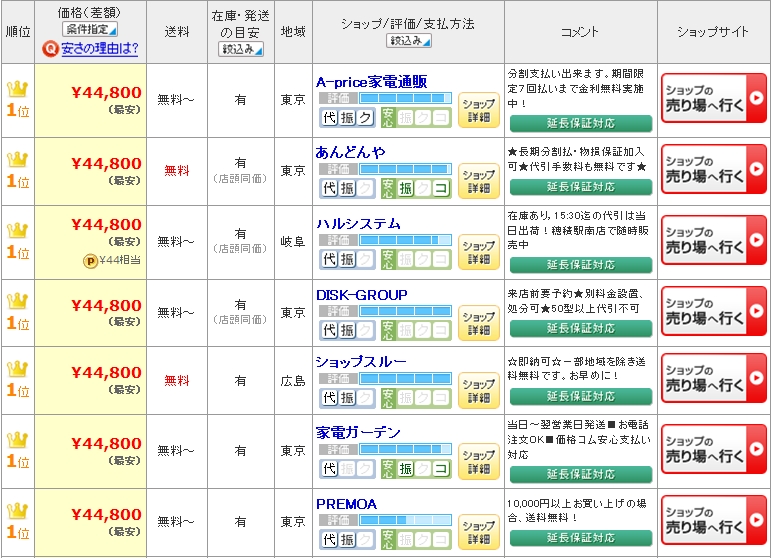The image size is (774, 558).
Task: Click the green コ icon for 家電ガーデン
Action: click(441, 469)
